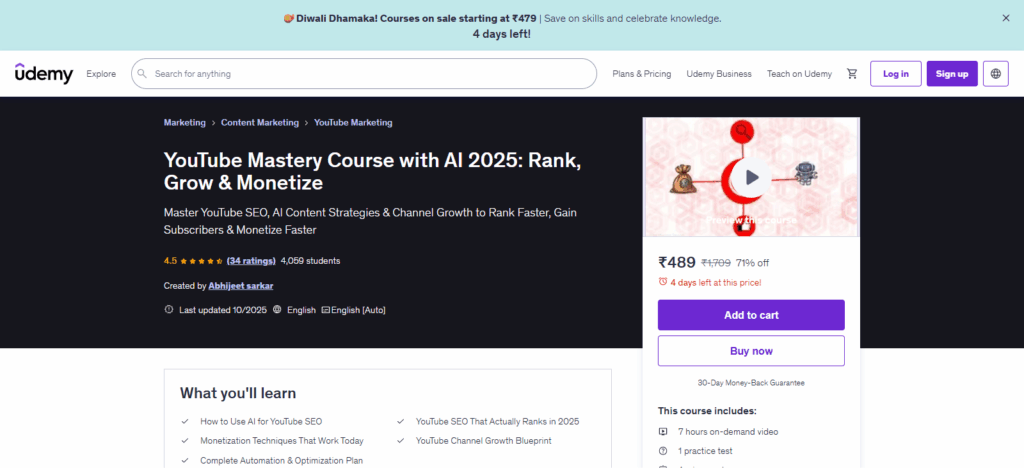
Task: View the 34 ratings link
Action: 251,261
